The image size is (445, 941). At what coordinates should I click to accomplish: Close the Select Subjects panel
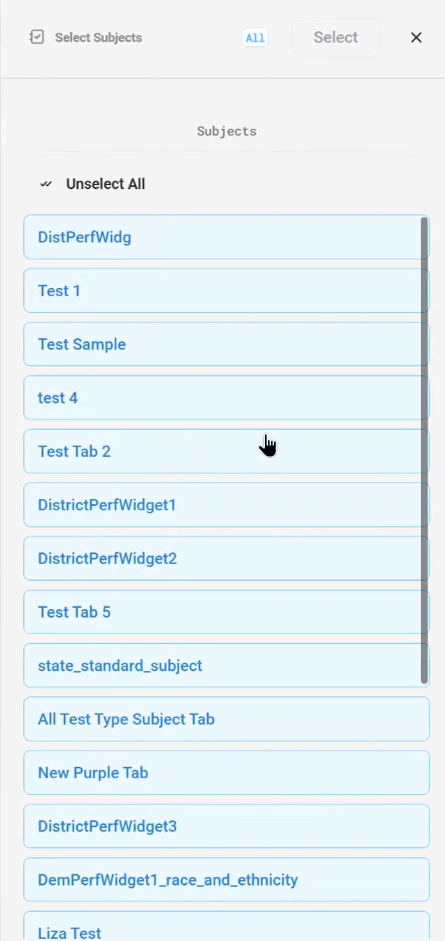pyautogui.click(x=416, y=37)
